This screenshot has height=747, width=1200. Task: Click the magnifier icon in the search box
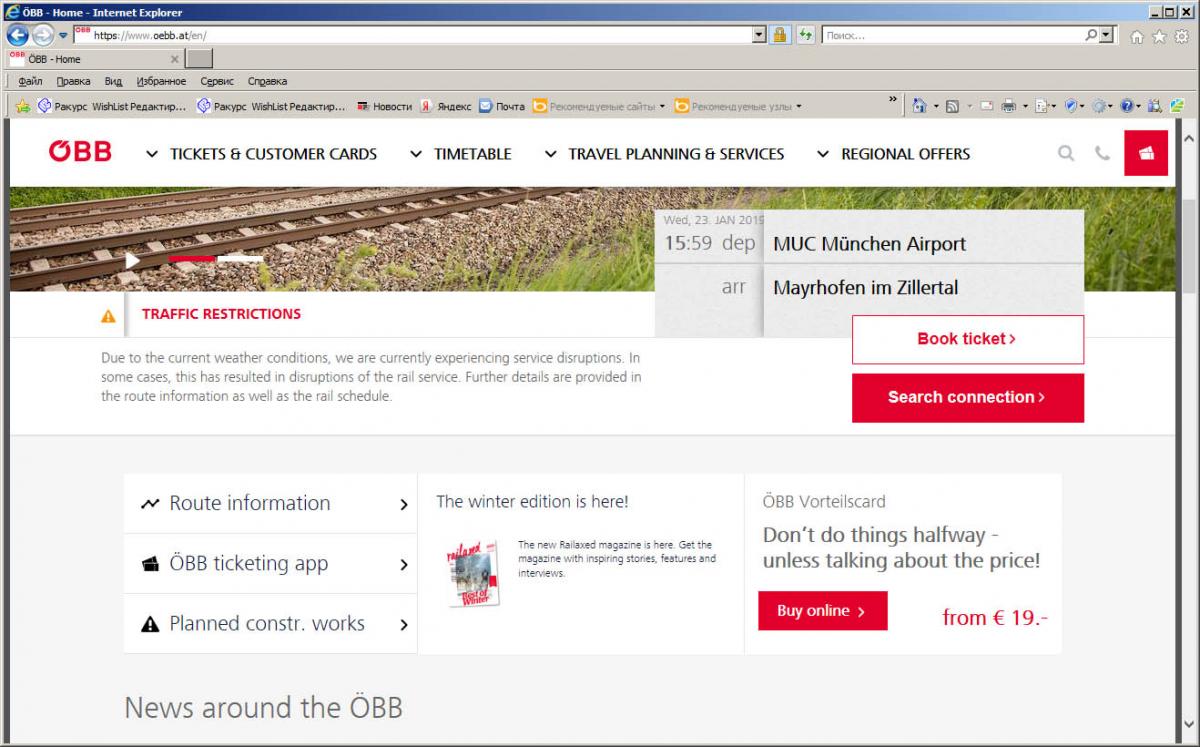1091,35
